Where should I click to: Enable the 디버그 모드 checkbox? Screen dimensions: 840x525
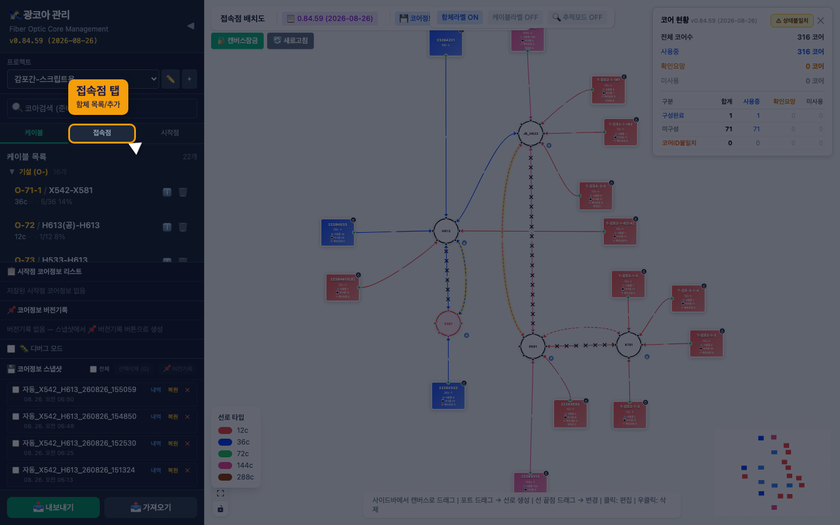pyautogui.click(x=11, y=349)
